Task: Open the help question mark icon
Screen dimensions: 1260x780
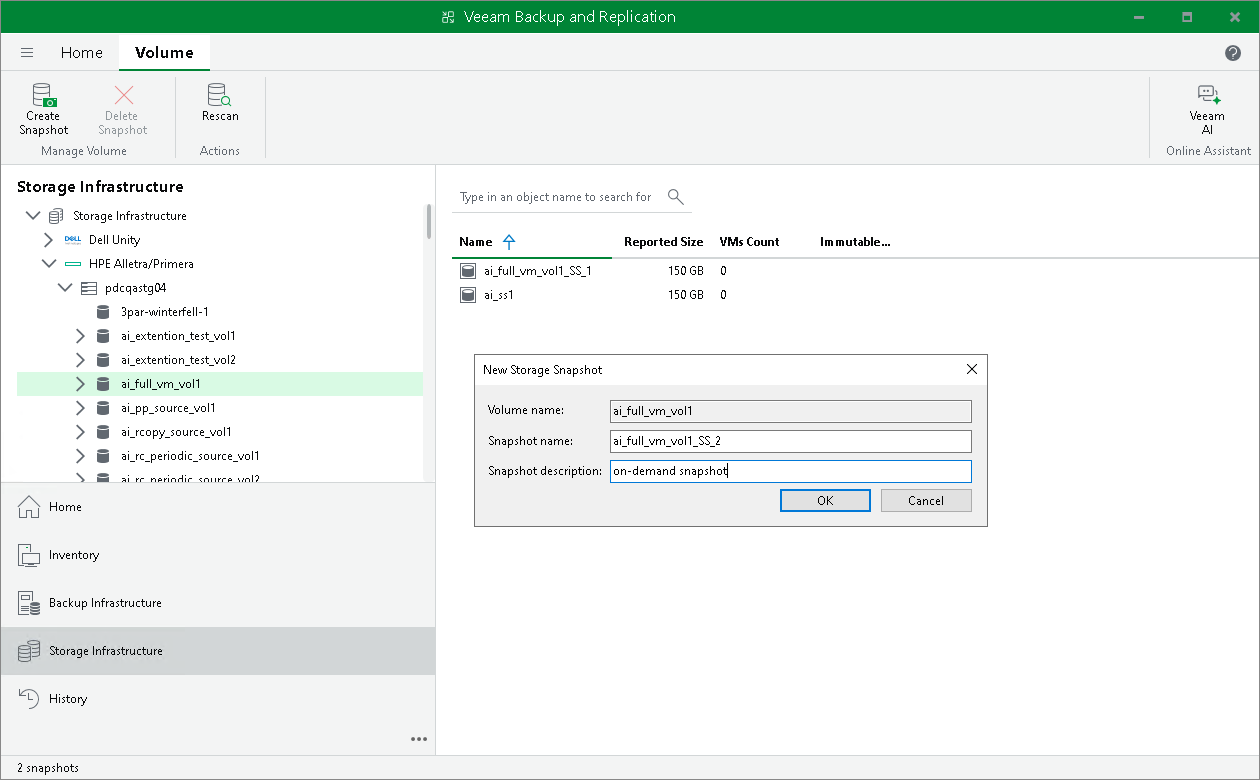Action: 1233,53
